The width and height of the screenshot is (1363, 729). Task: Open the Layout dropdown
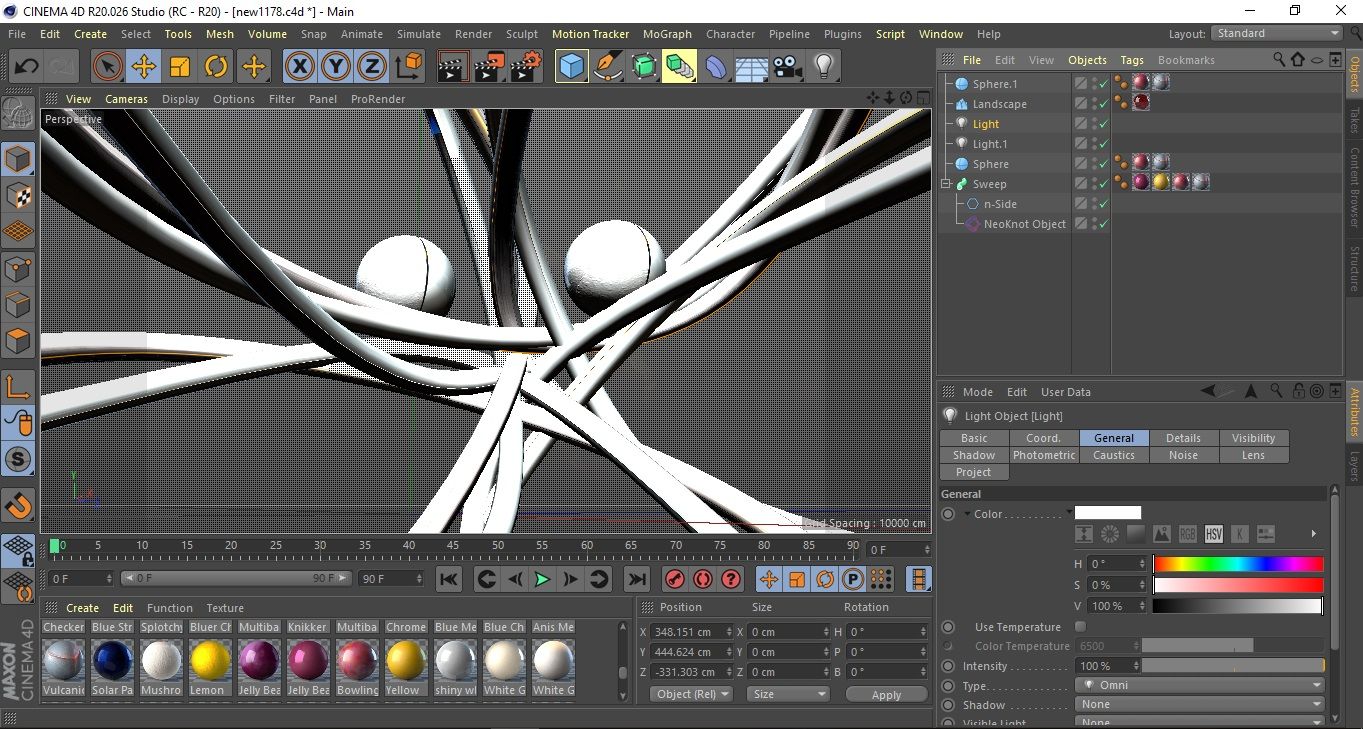[1276, 33]
